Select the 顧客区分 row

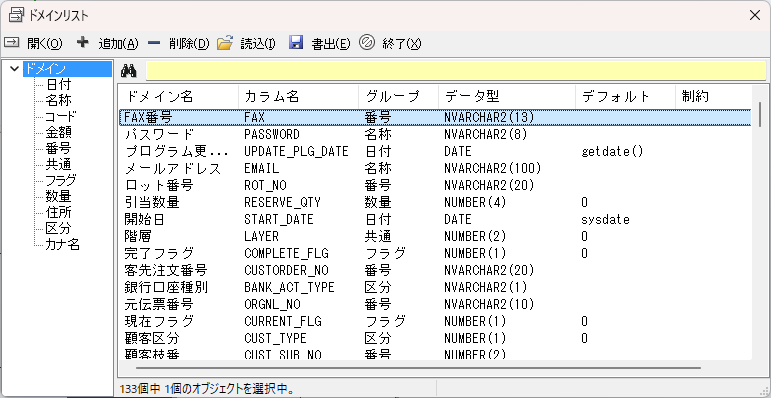pyautogui.click(x=435, y=338)
